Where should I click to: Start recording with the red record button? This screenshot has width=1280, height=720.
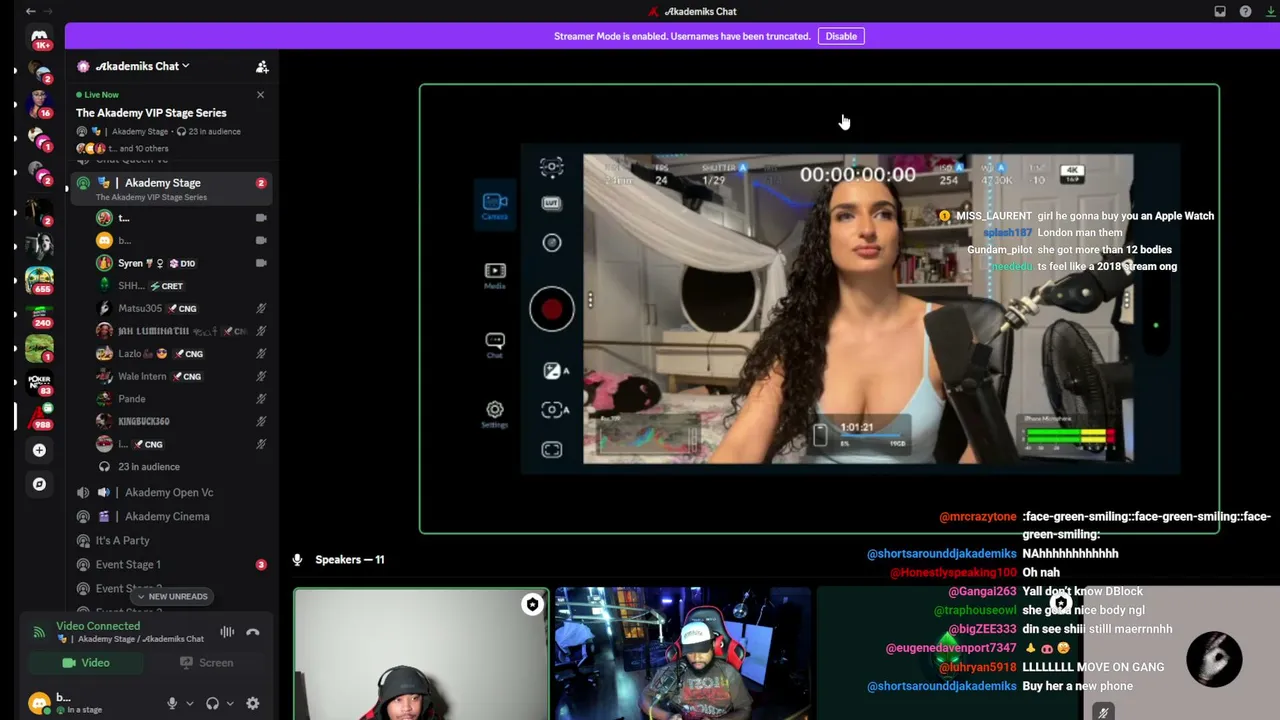(x=552, y=309)
